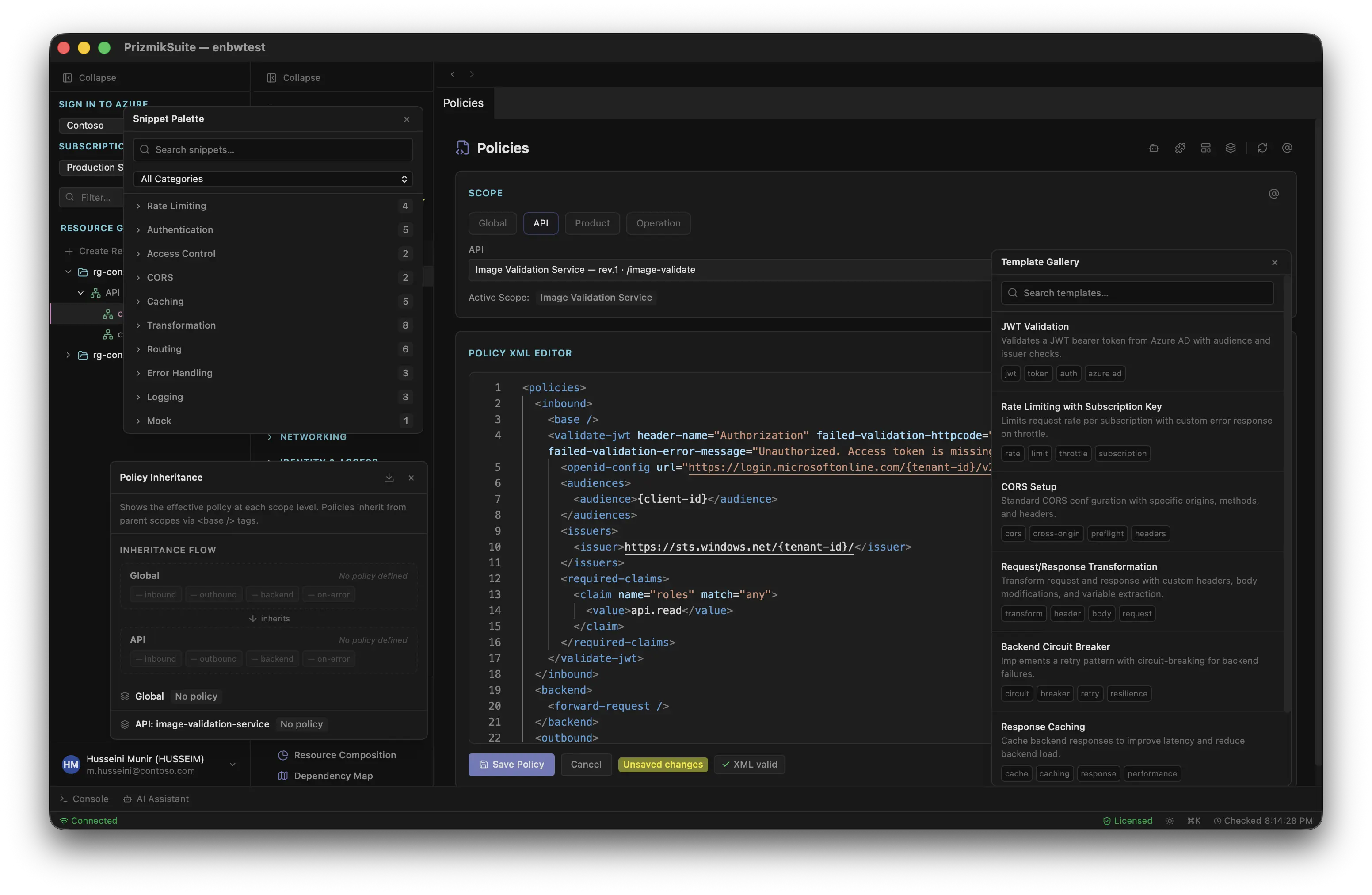
Task: Expand the Error Handling snippet category
Action: (273, 373)
